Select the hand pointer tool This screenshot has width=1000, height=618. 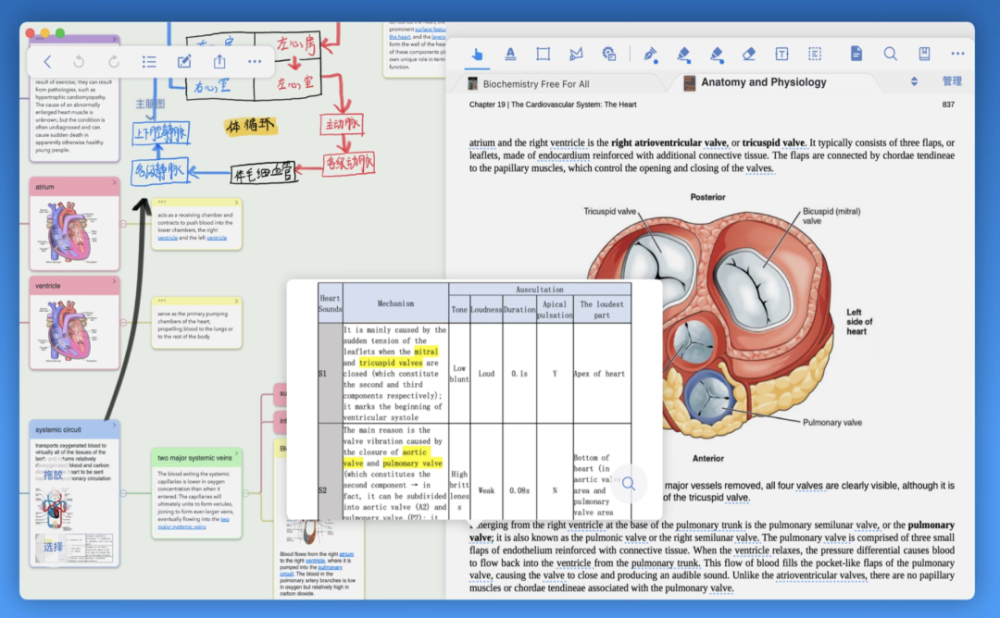tap(477, 54)
